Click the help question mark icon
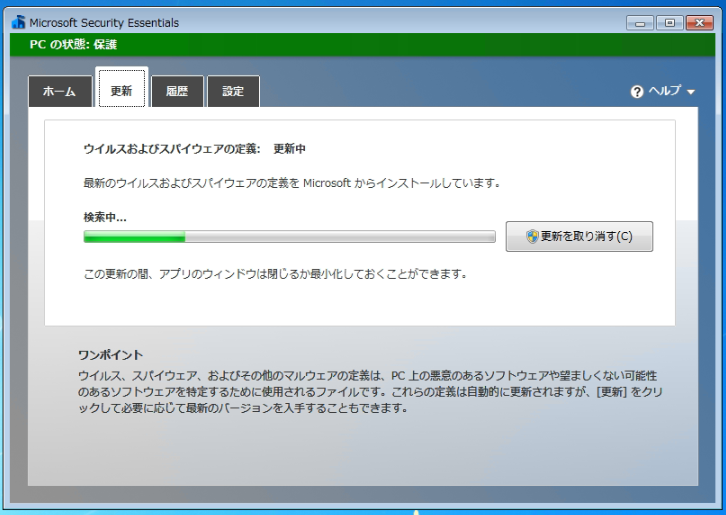Viewport: 726px width, 515px height. pyautogui.click(x=637, y=92)
